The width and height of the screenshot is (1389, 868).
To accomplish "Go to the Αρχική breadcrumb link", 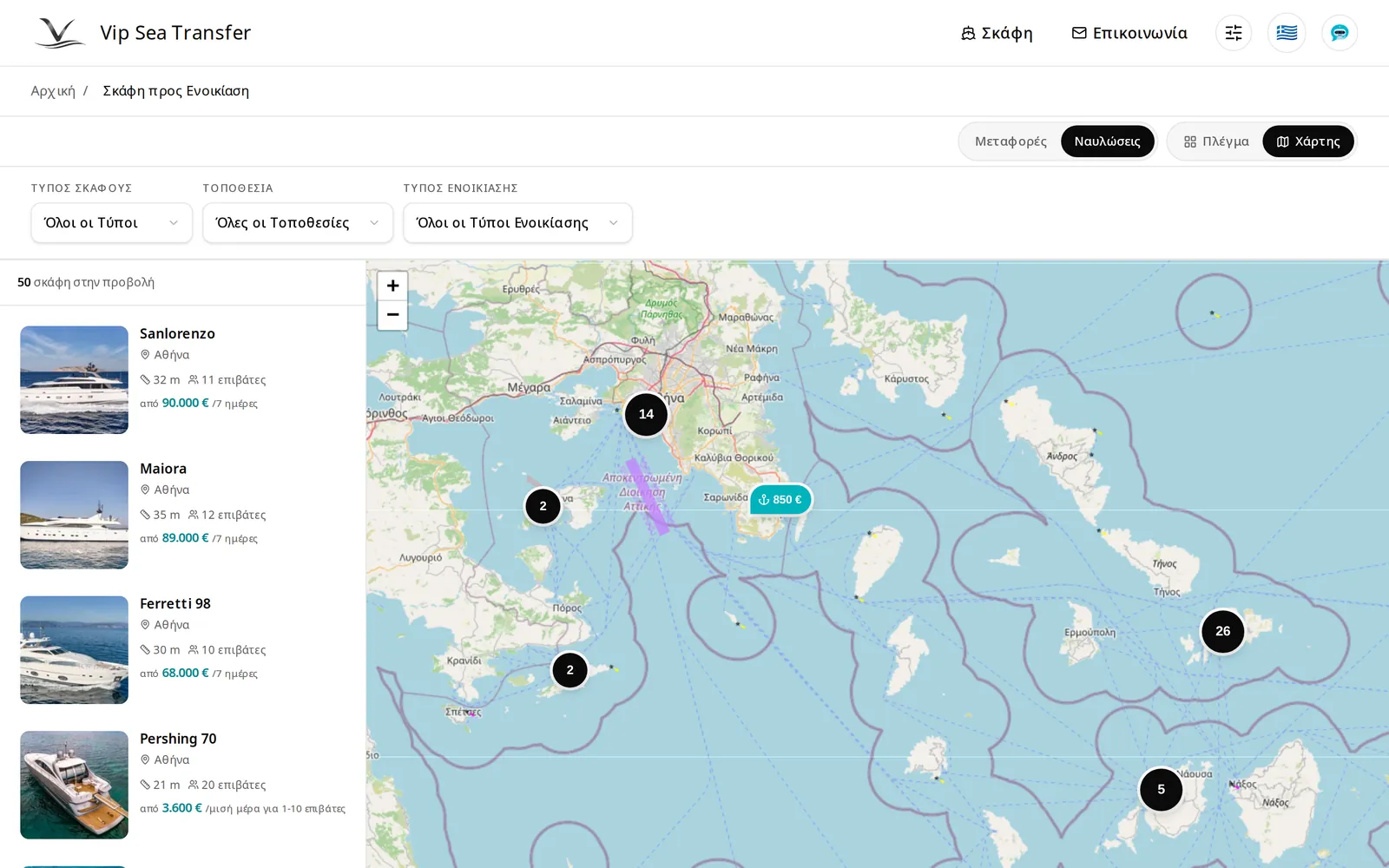I will tap(53, 91).
